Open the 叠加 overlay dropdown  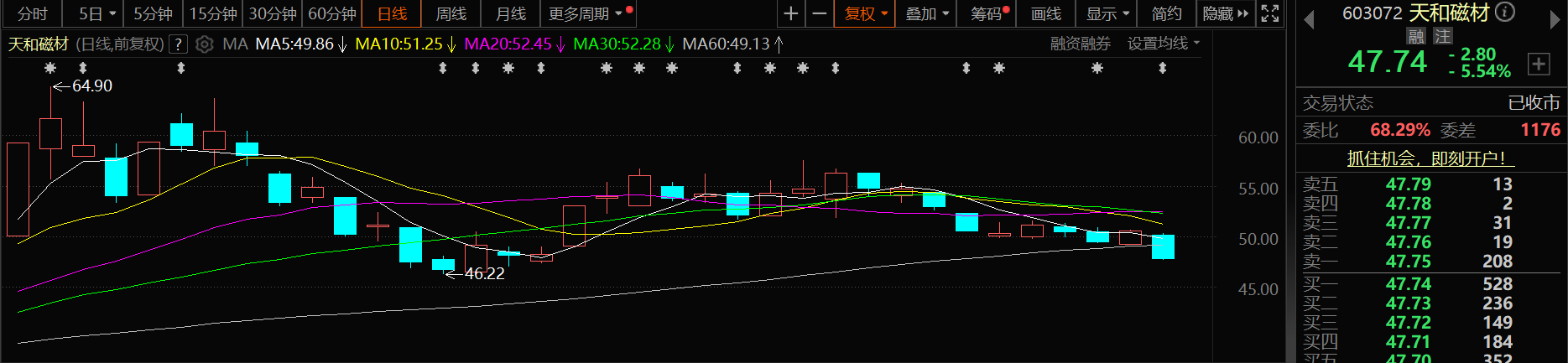[927, 13]
